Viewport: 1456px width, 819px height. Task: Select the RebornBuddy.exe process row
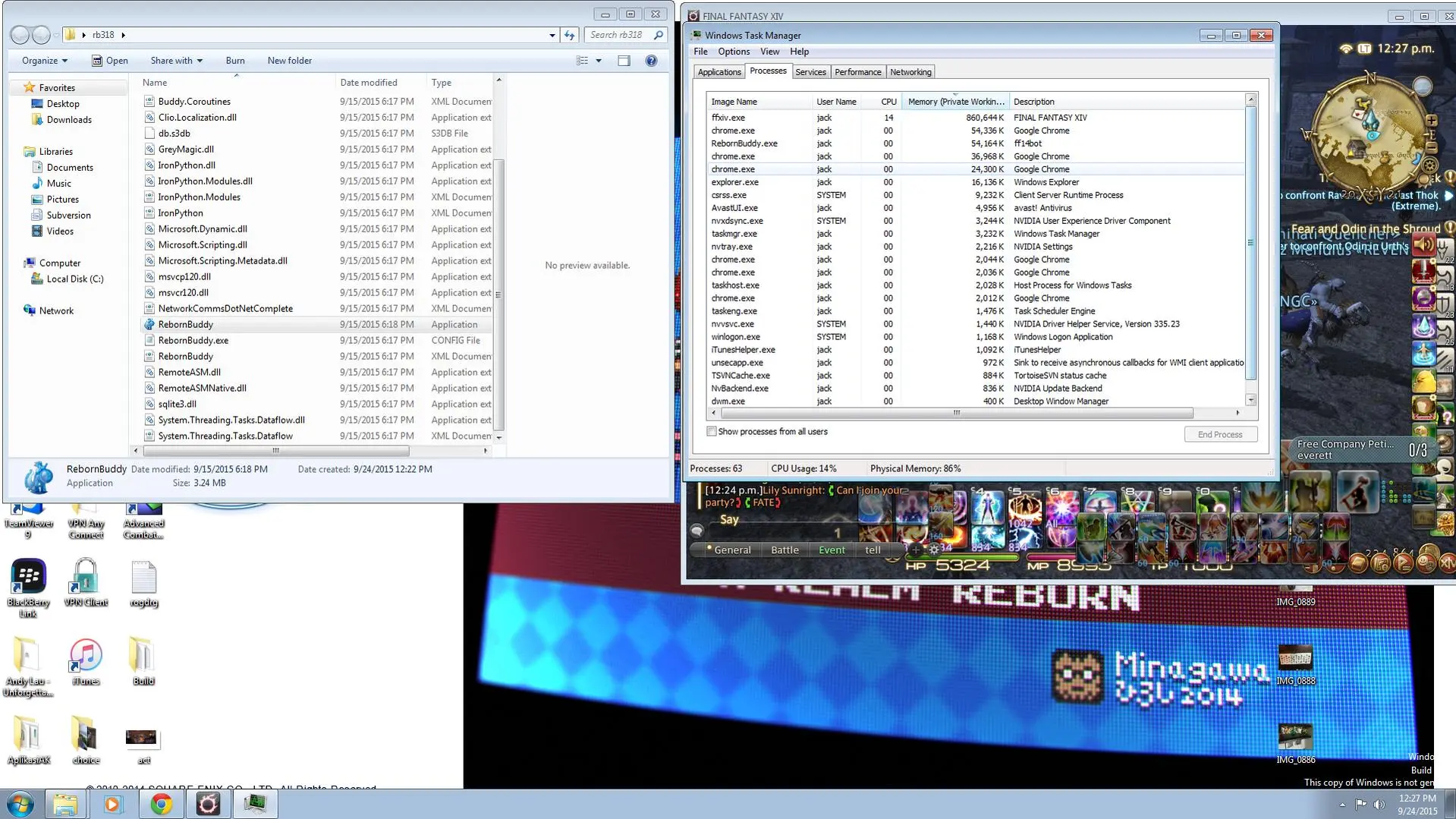(975, 143)
